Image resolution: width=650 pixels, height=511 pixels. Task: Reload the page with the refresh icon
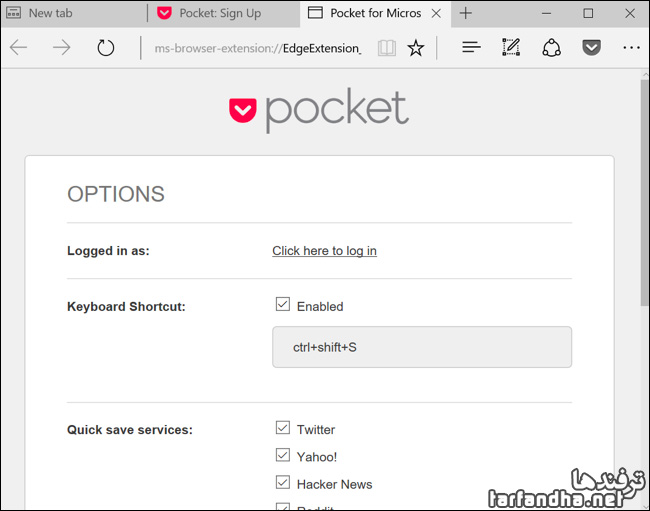pos(106,48)
